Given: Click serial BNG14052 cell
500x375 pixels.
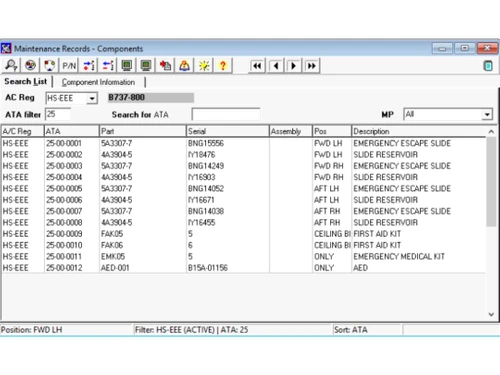Looking at the screenshot, I should [228, 189].
